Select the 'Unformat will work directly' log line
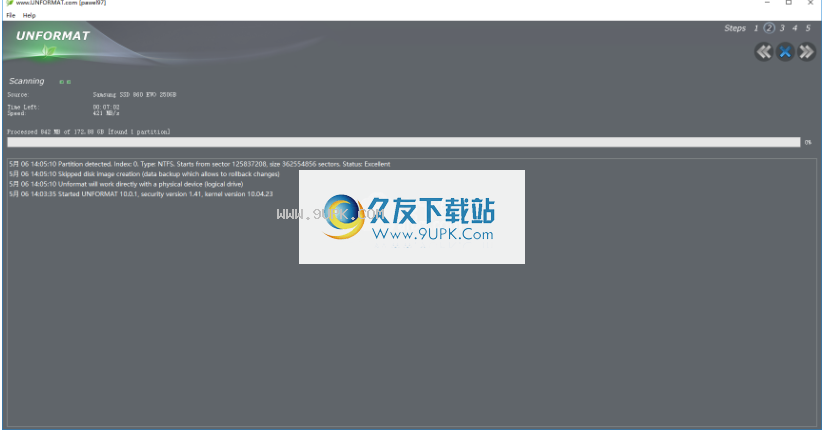Screen dimensions: 825x434 (126, 184)
